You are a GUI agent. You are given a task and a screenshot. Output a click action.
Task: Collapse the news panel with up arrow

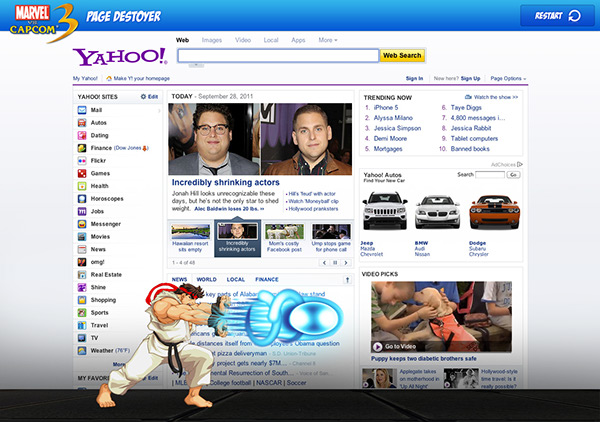coord(347,280)
